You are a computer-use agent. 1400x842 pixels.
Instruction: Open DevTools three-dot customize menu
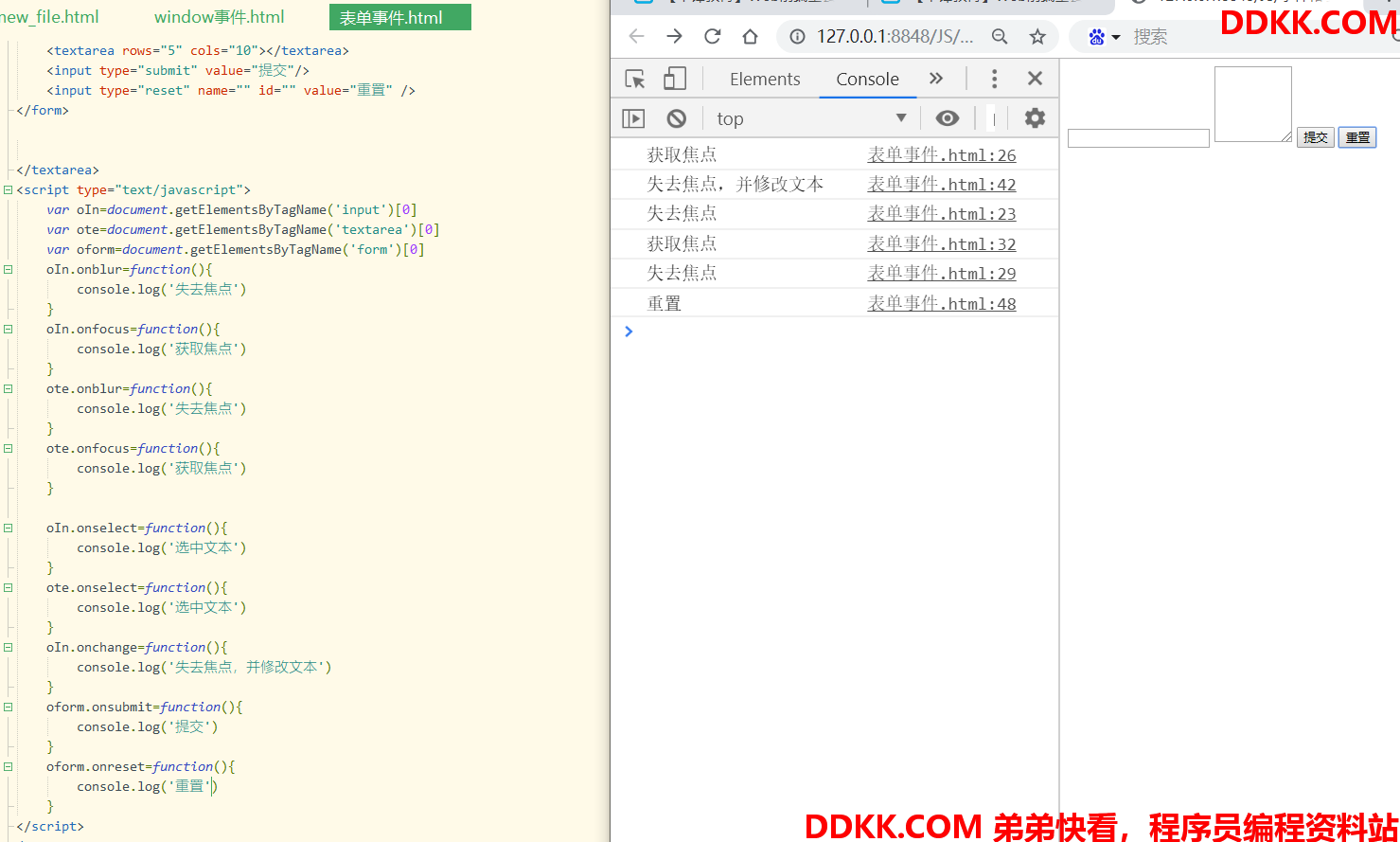point(994,79)
